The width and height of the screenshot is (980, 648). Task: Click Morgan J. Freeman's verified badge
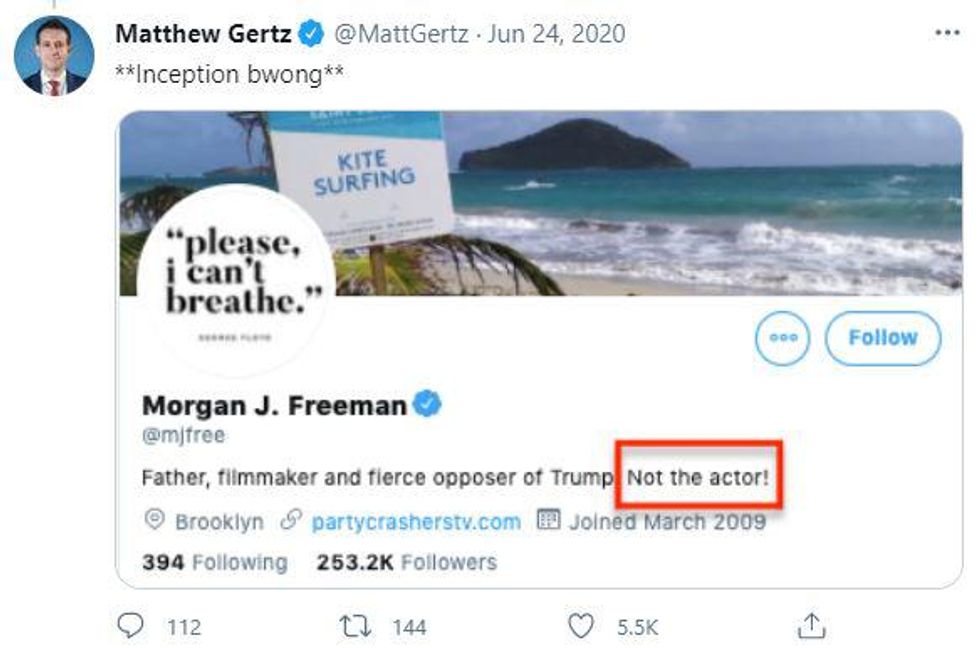pos(429,405)
